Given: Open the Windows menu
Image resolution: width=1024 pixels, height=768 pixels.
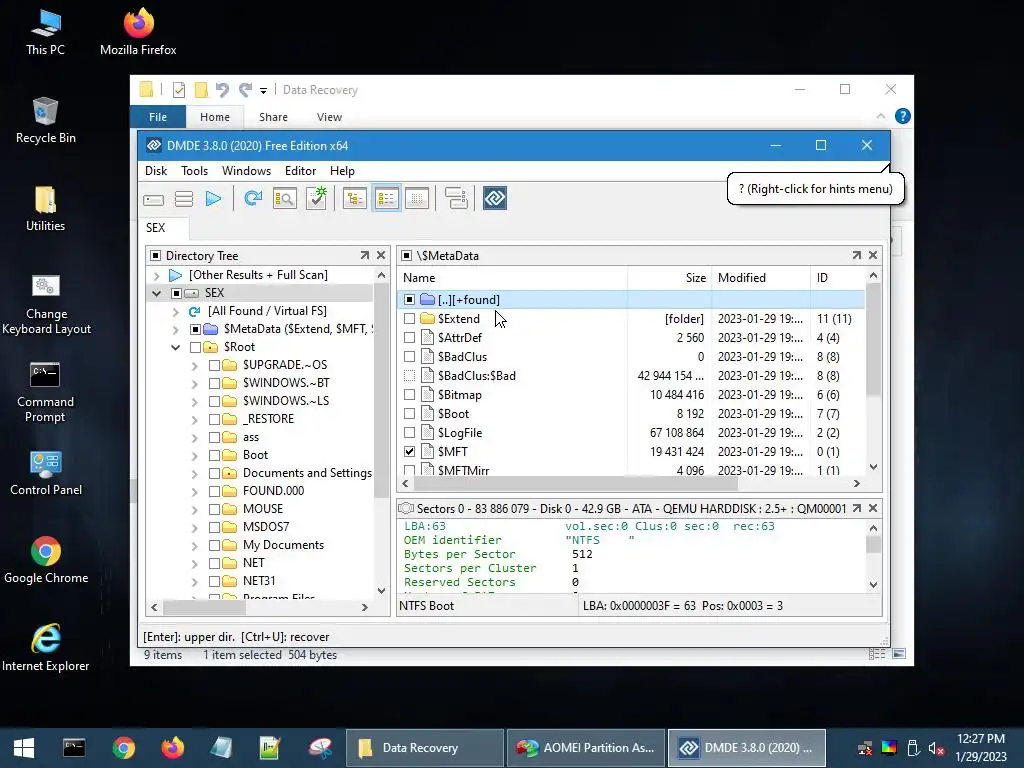Looking at the screenshot, I should (246, 170).
